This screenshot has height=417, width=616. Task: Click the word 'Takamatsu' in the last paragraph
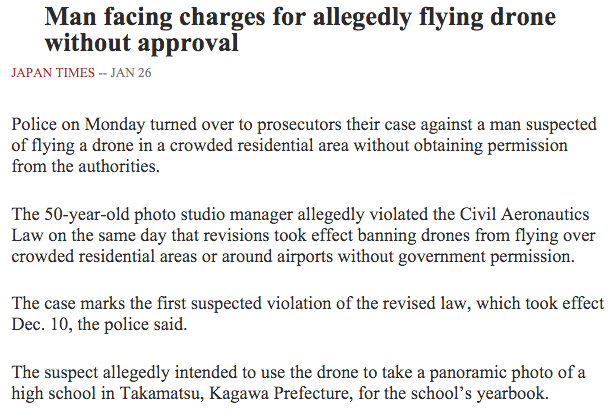coord(161,393)
